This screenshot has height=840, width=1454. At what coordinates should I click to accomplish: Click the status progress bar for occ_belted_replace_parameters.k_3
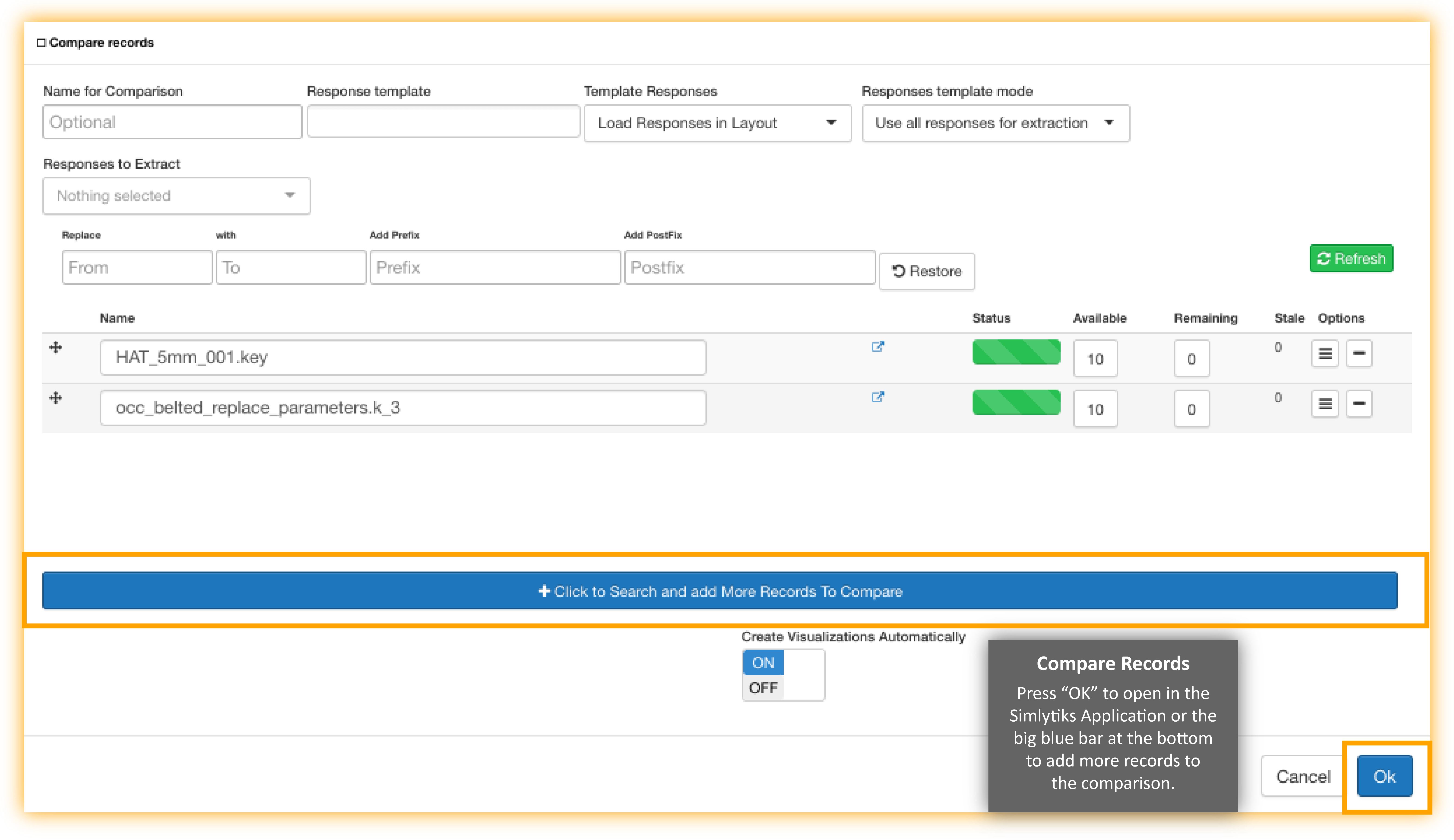tap(1016, 402)
